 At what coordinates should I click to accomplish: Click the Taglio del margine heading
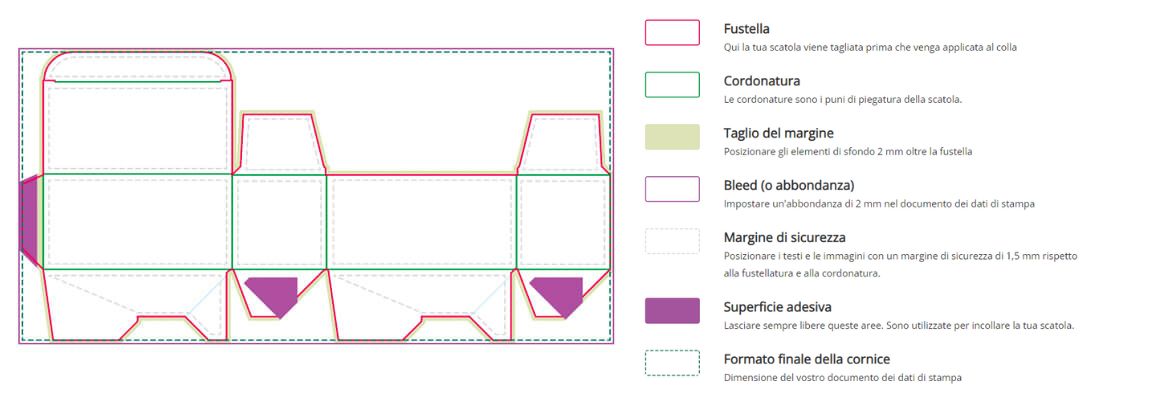click(x=778, y=133)
